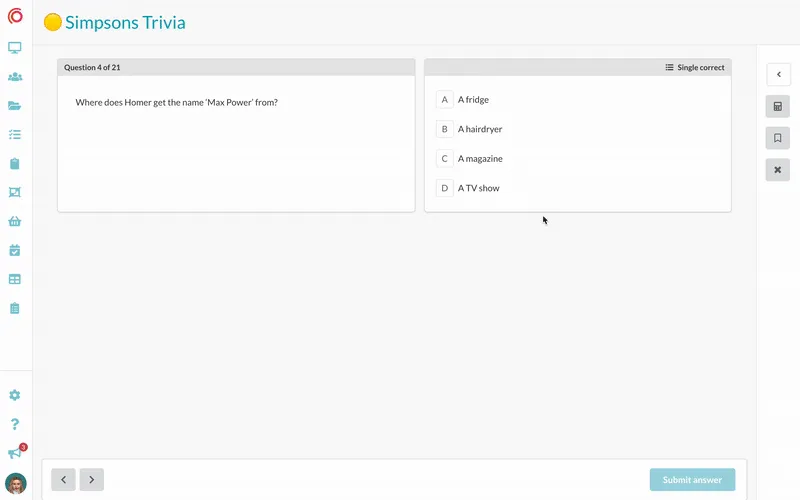This screenshot has height=500, width=800.
Task: Bookmark this question
Action: click(x=778, y=138)
